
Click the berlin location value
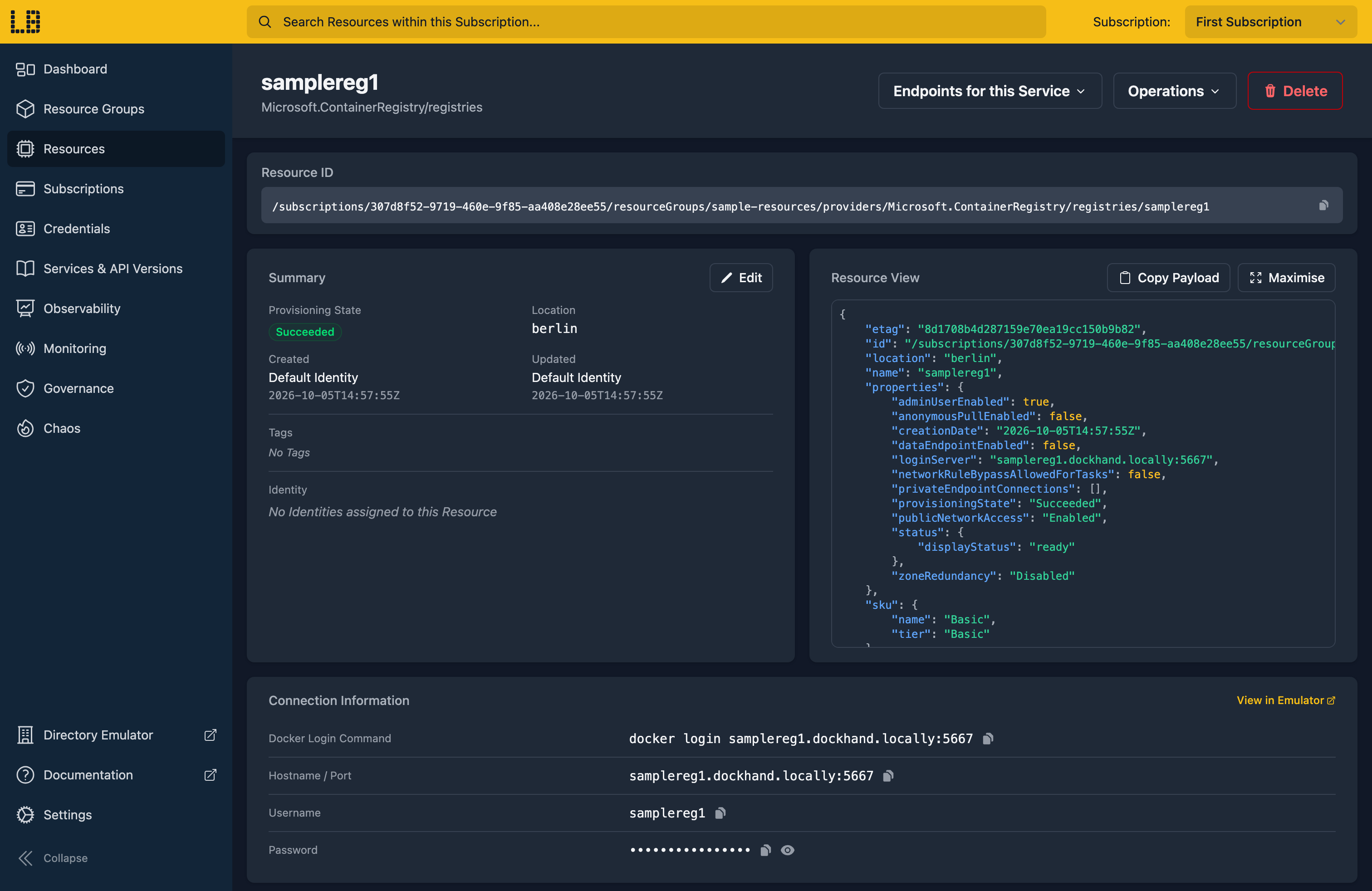[x=554, y=328]
